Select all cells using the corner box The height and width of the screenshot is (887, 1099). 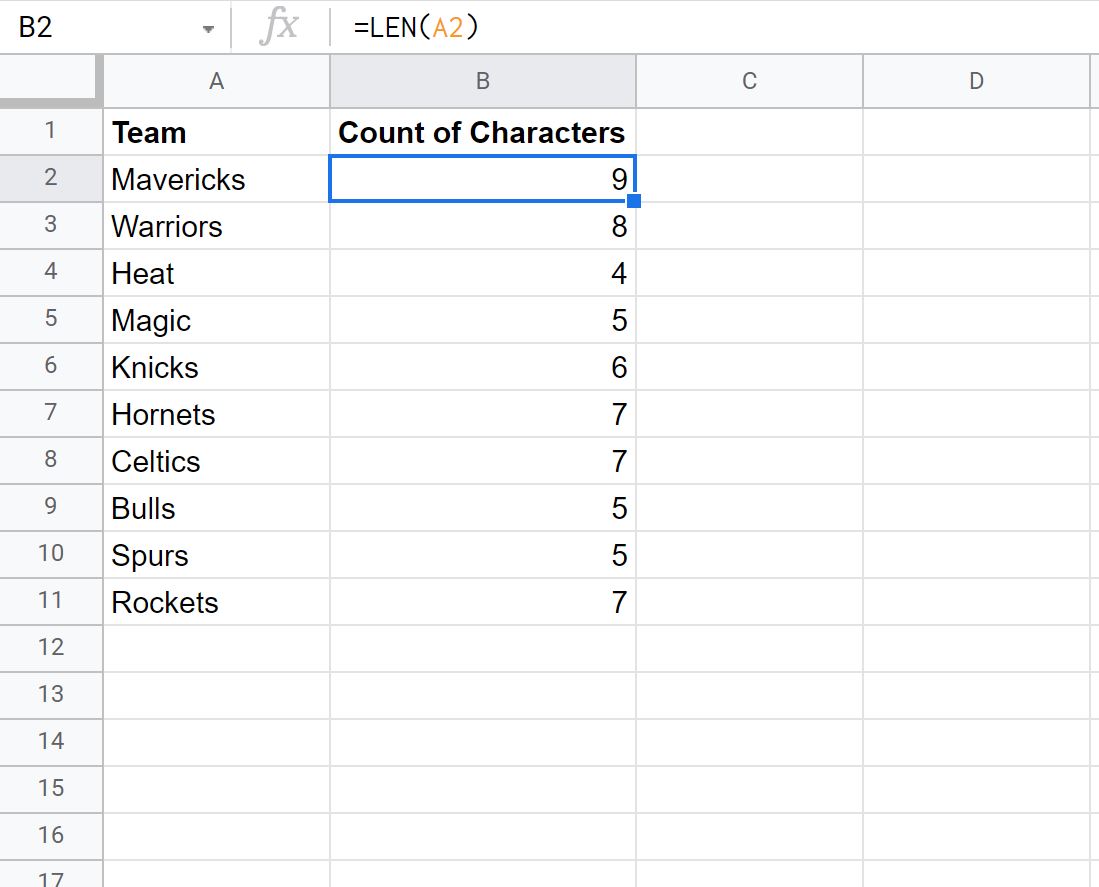[50, 81]
